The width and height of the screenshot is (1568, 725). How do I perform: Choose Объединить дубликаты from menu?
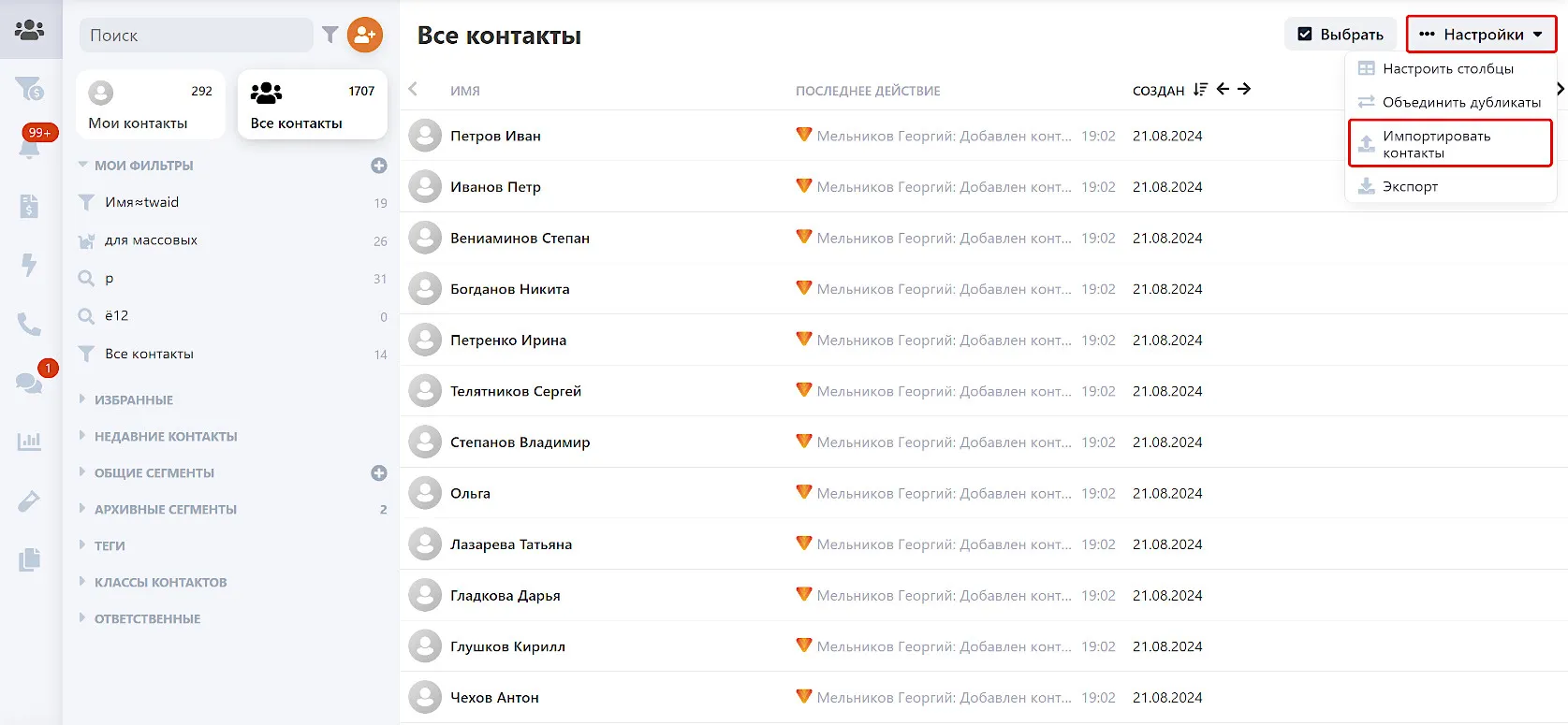1460,102
